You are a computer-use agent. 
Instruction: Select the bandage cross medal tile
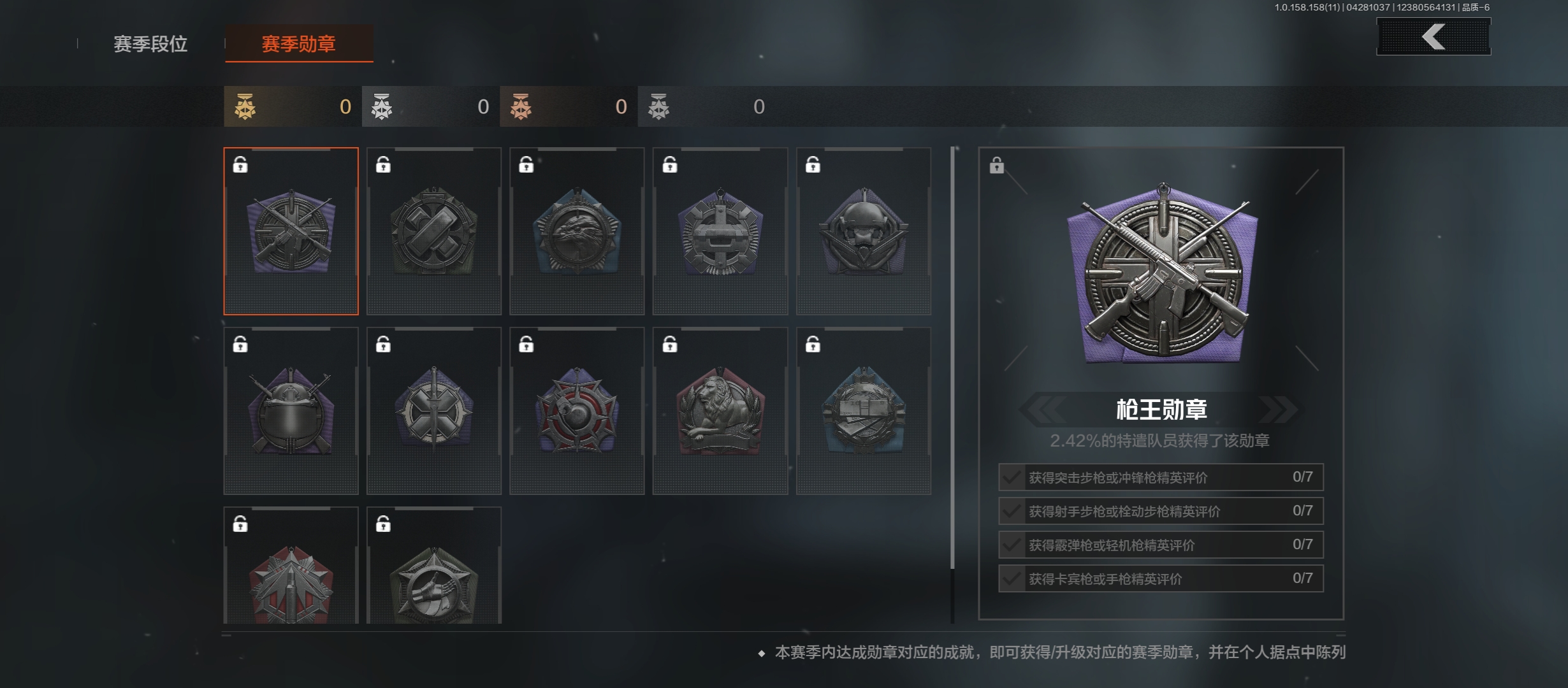click(x=434, y=231)
